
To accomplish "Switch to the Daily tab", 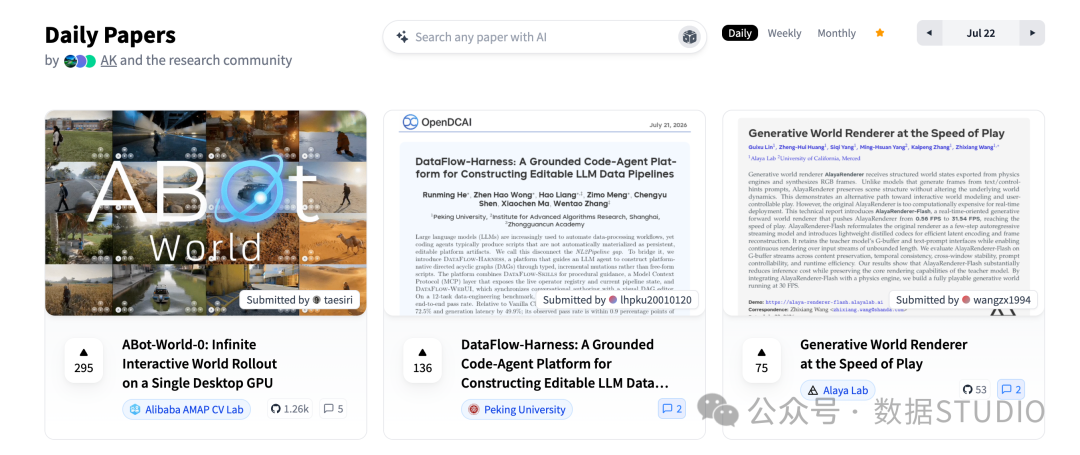I will click(x=740, y=33).
